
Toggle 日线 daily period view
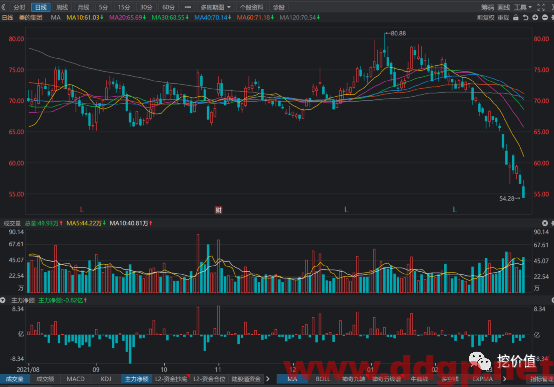pyautogui.click(x=41, y=7)
